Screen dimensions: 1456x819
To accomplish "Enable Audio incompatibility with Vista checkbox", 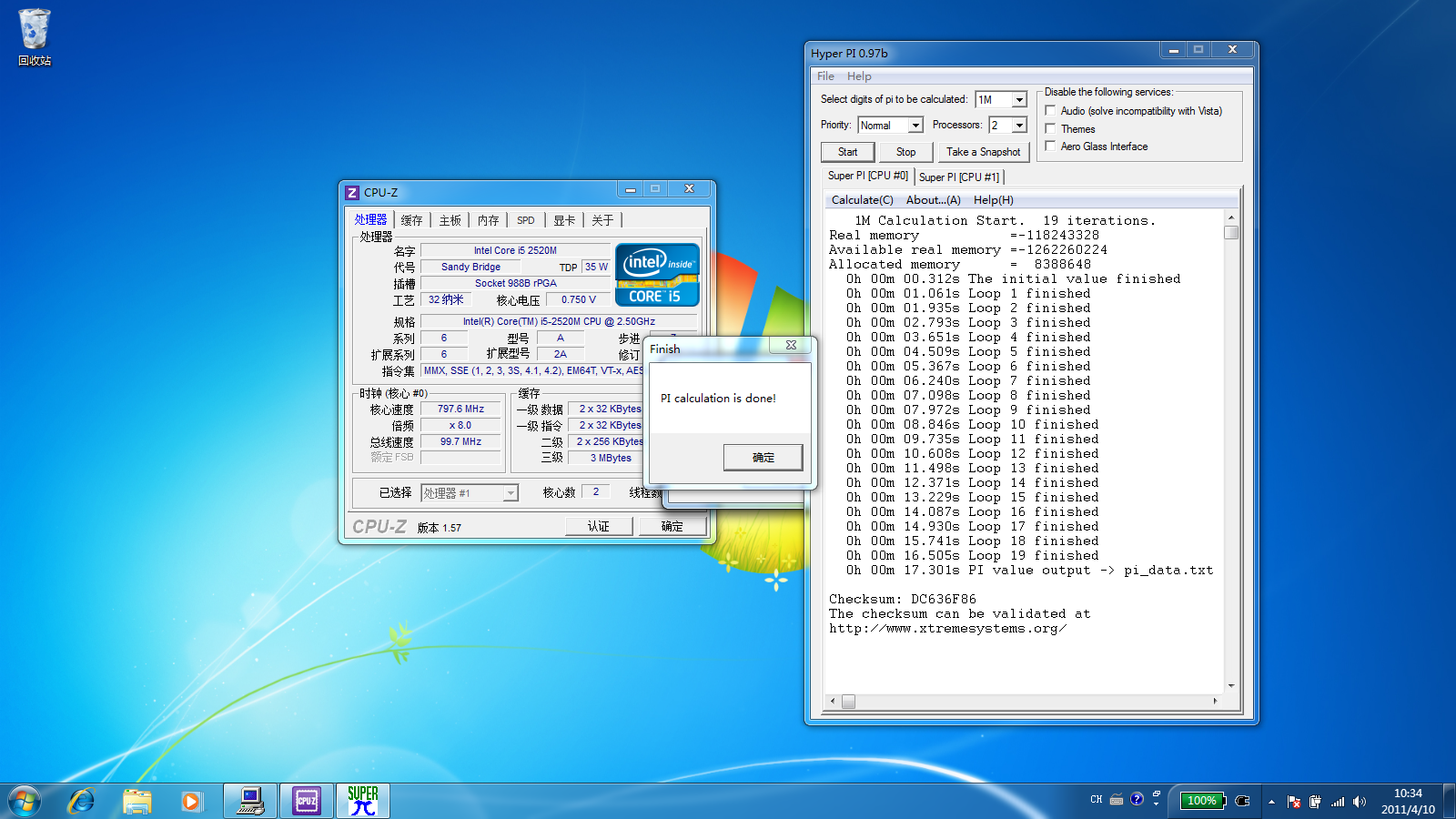I will [x=1050, y=111].
